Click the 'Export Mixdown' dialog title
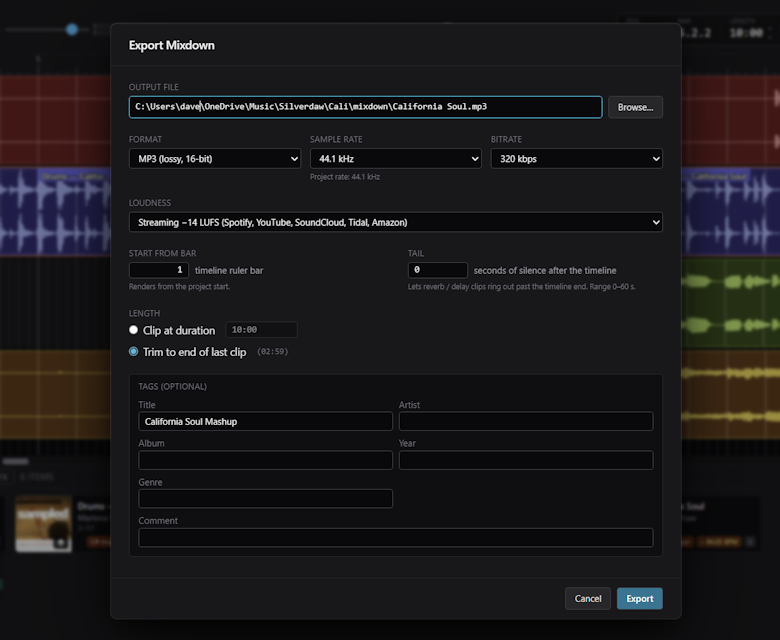This screenshot has height=640, width=780. click(x=172, y=45)
